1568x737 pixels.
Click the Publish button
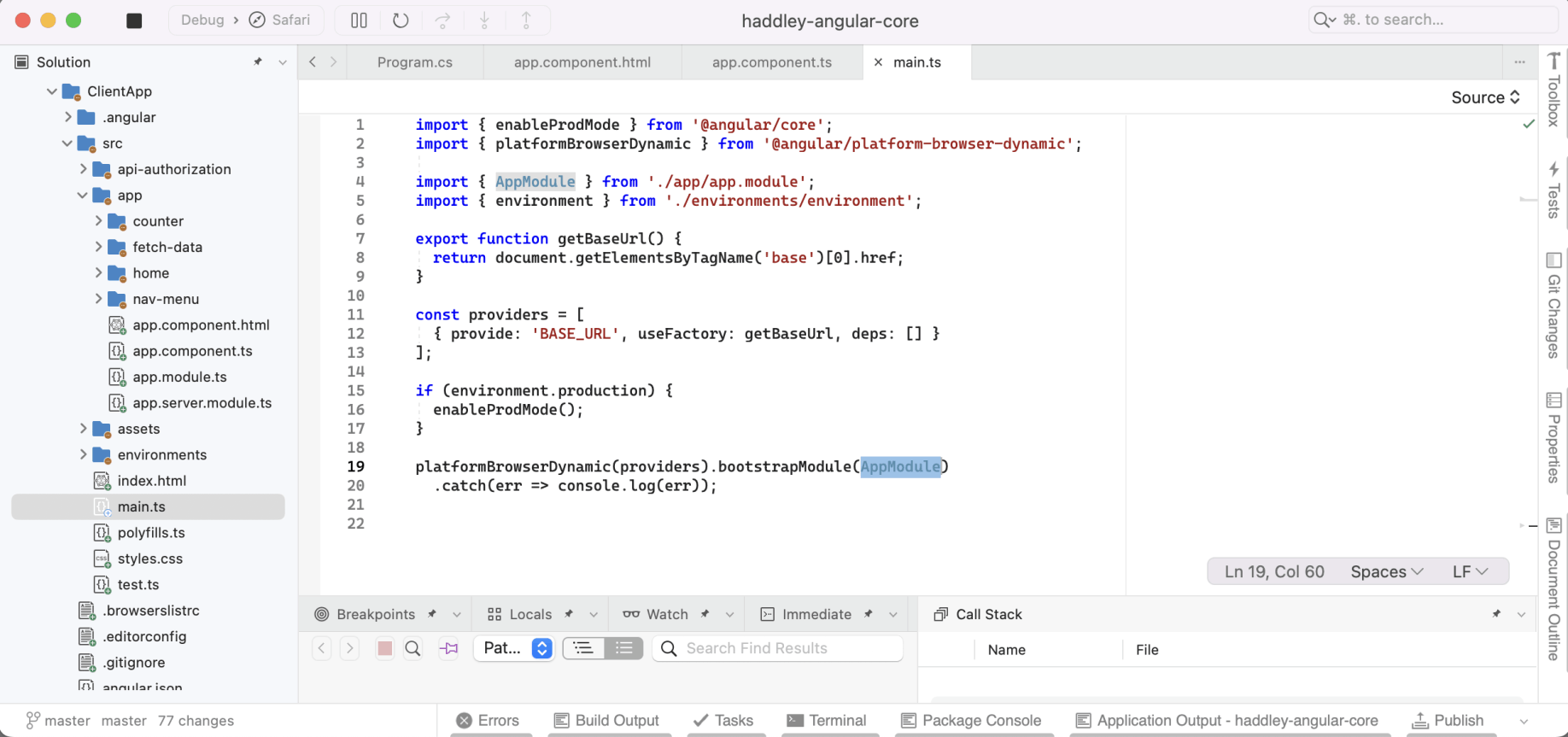(x=1448, y=720)
